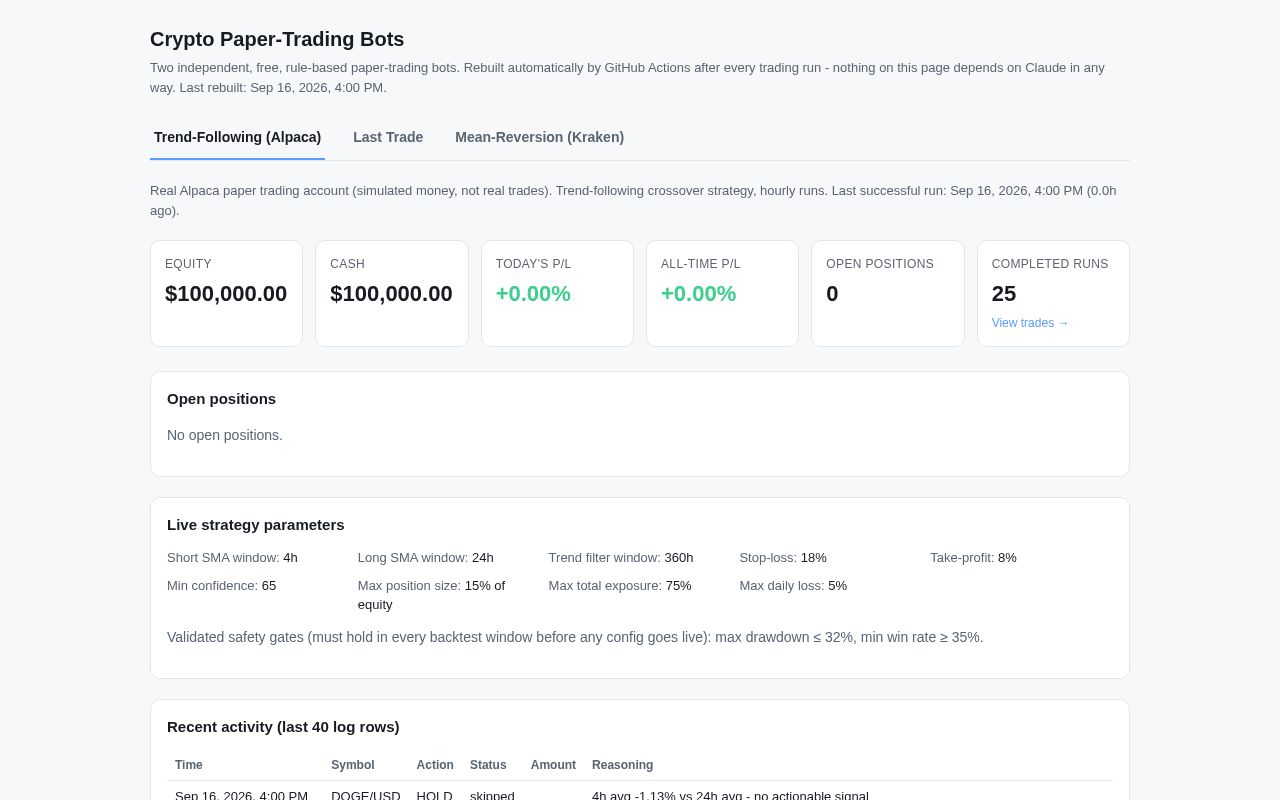Click the Symbol column header
Screen dimensions: 1280x800
click(x=353, y=765)
